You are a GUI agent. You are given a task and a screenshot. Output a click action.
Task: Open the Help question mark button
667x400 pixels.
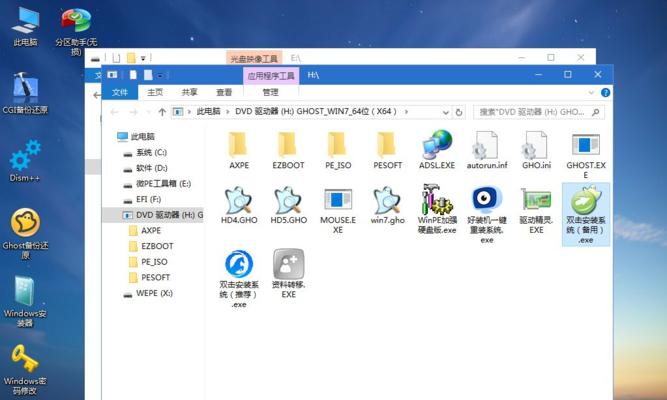click(x=605, y=92)
